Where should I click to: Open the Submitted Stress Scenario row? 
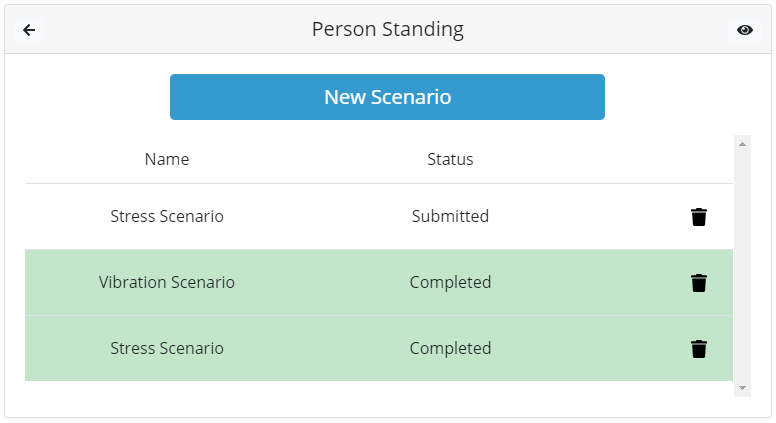point(379,216)
